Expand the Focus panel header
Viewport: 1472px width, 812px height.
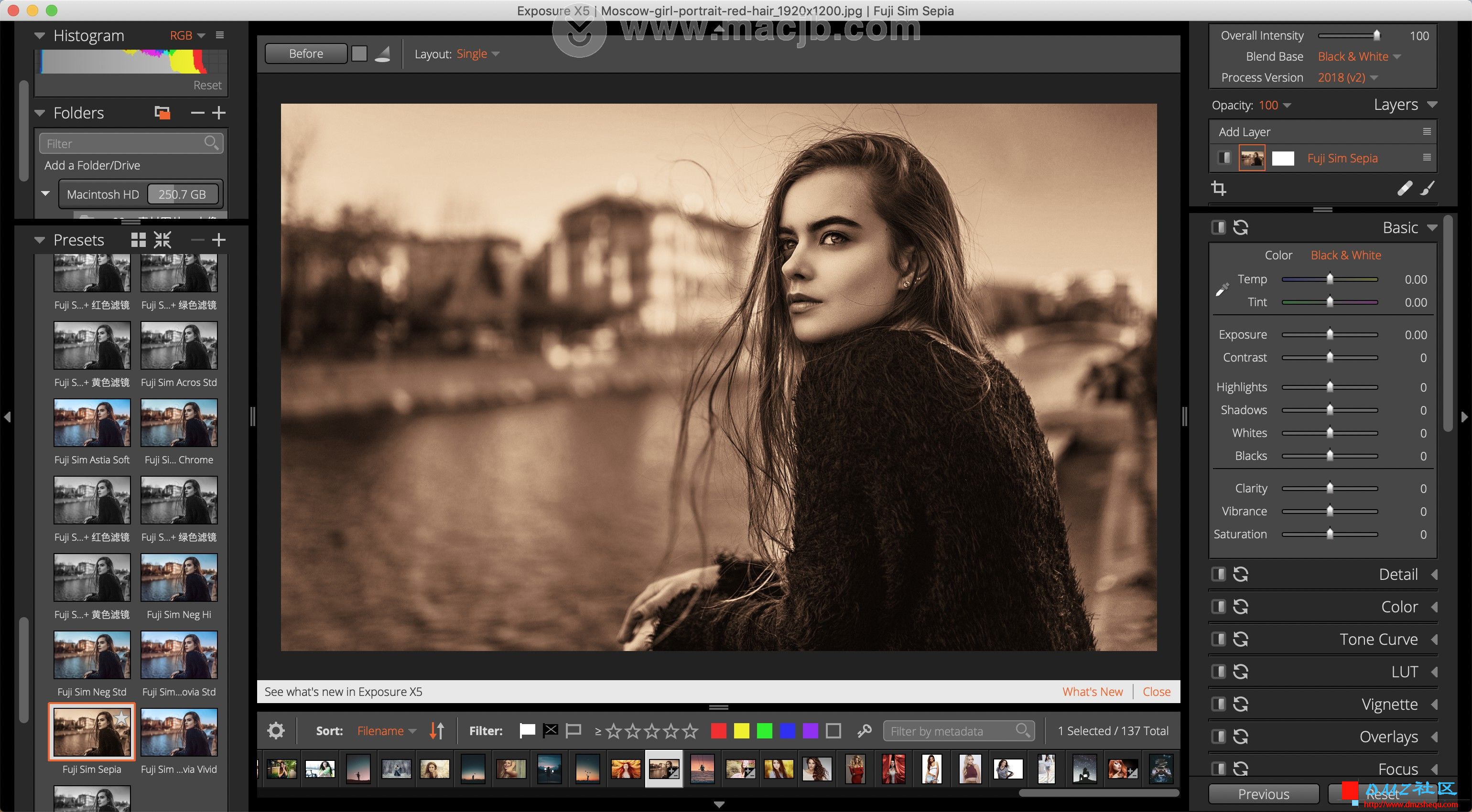click(x=1398, y=769)
